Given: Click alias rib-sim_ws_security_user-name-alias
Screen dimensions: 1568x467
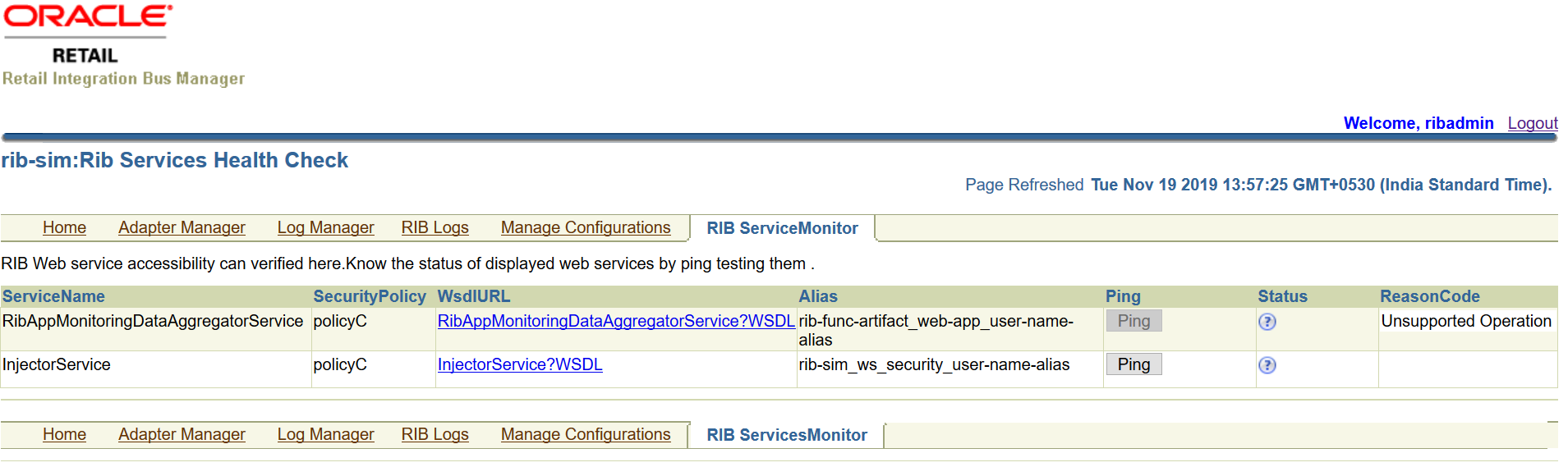Looking at the screenshot, I should [x=934, y=364].
